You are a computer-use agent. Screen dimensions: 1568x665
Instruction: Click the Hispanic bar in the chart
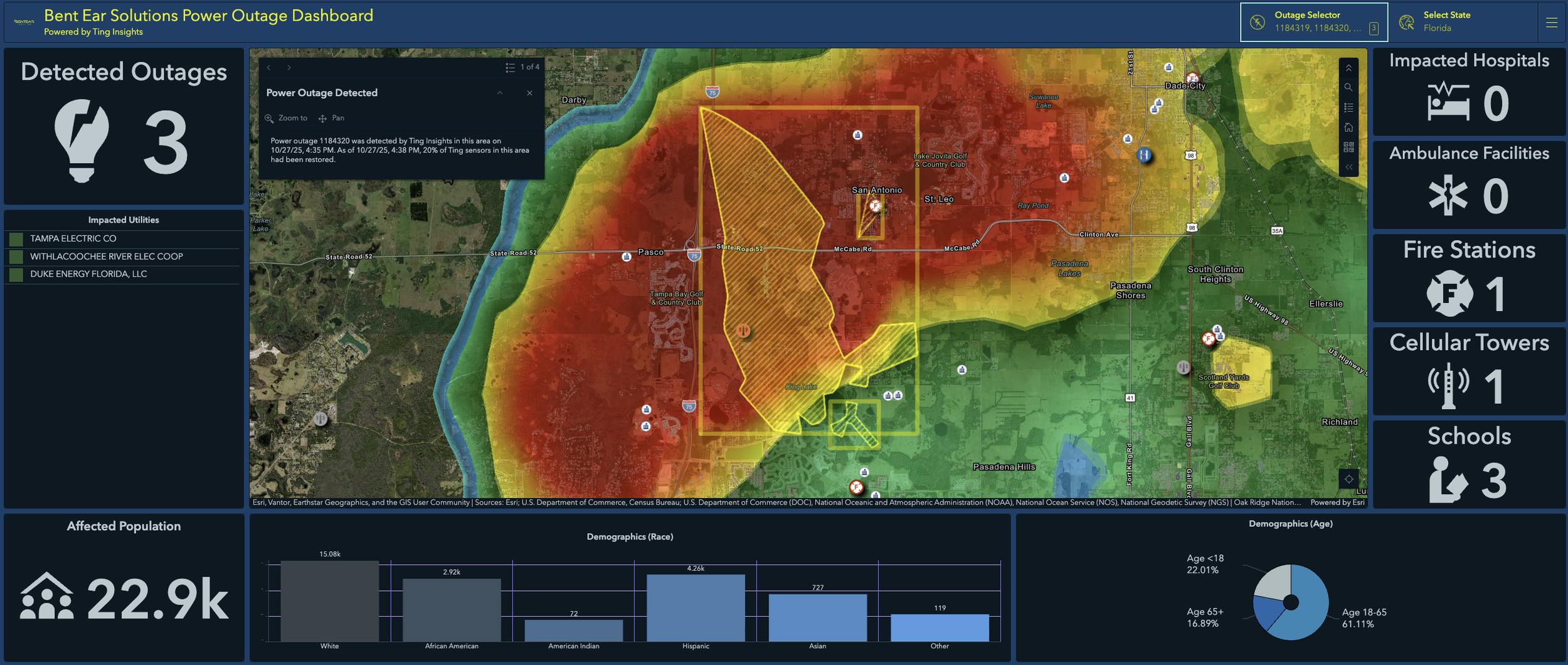click(x=696, y=608)
